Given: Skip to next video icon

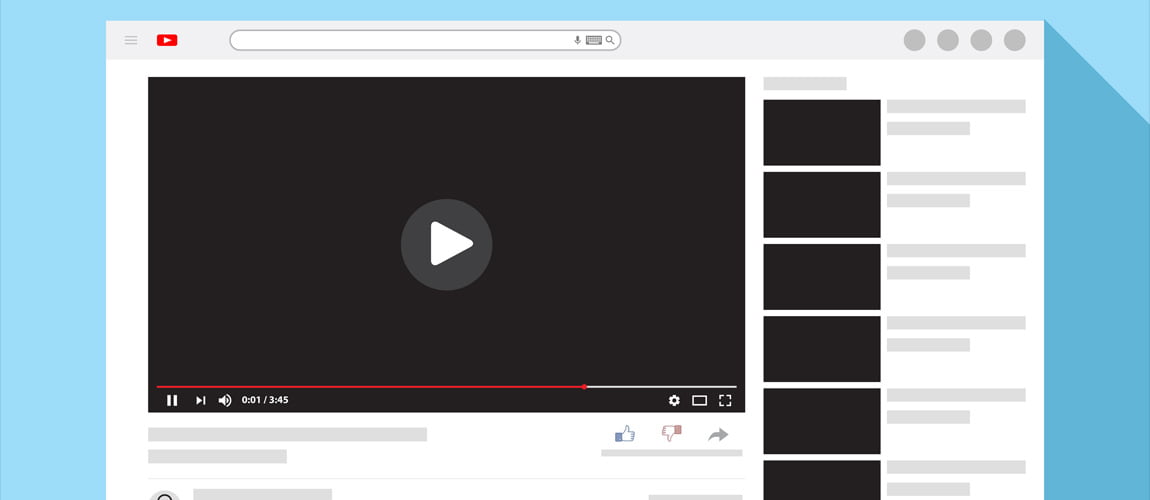Looking at the screenshot, I should coord(200,400).
